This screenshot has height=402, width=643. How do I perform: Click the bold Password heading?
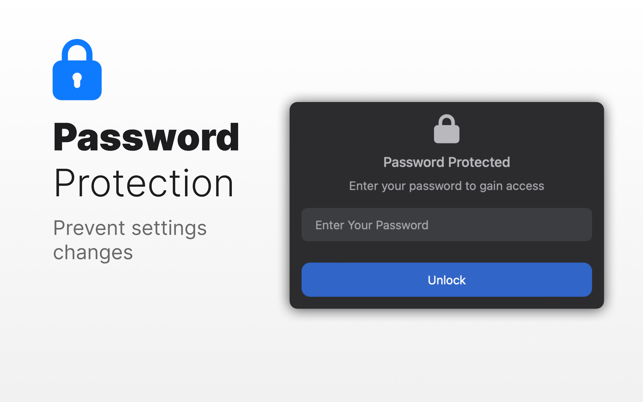coord(146,137)
